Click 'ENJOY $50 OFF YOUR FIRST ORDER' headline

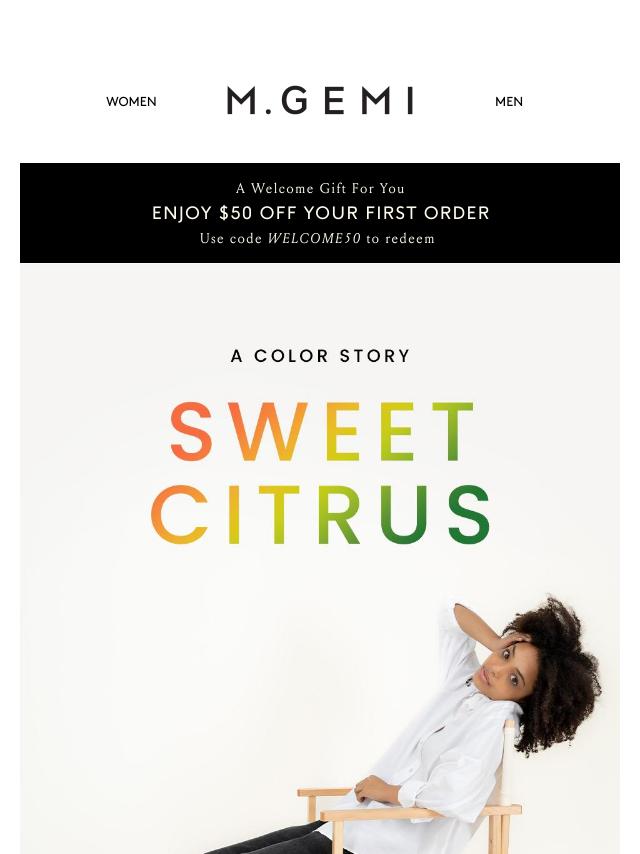[x=320, y=213]
